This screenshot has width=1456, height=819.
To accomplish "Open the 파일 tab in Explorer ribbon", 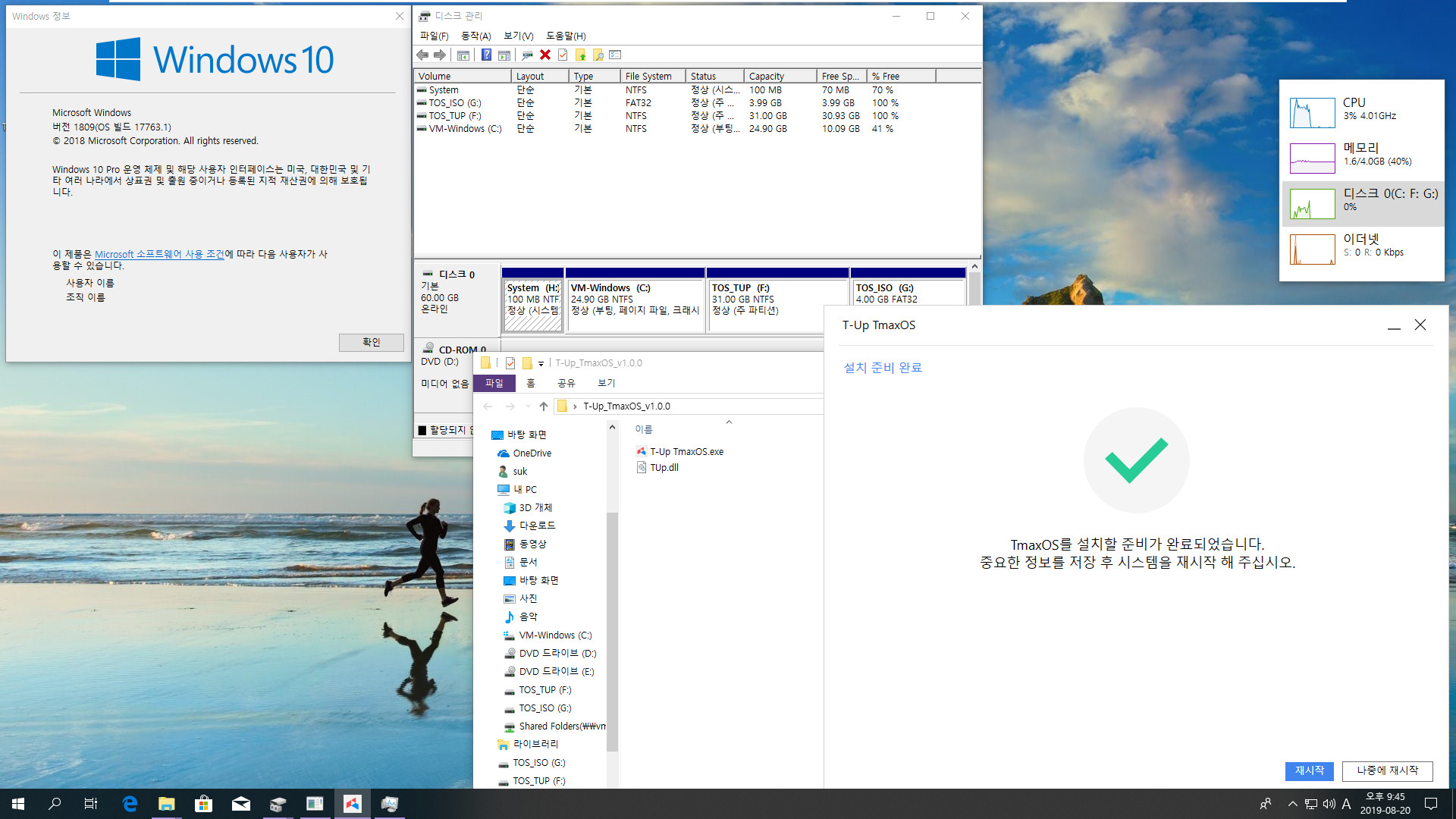I will (x=494, y=383).
